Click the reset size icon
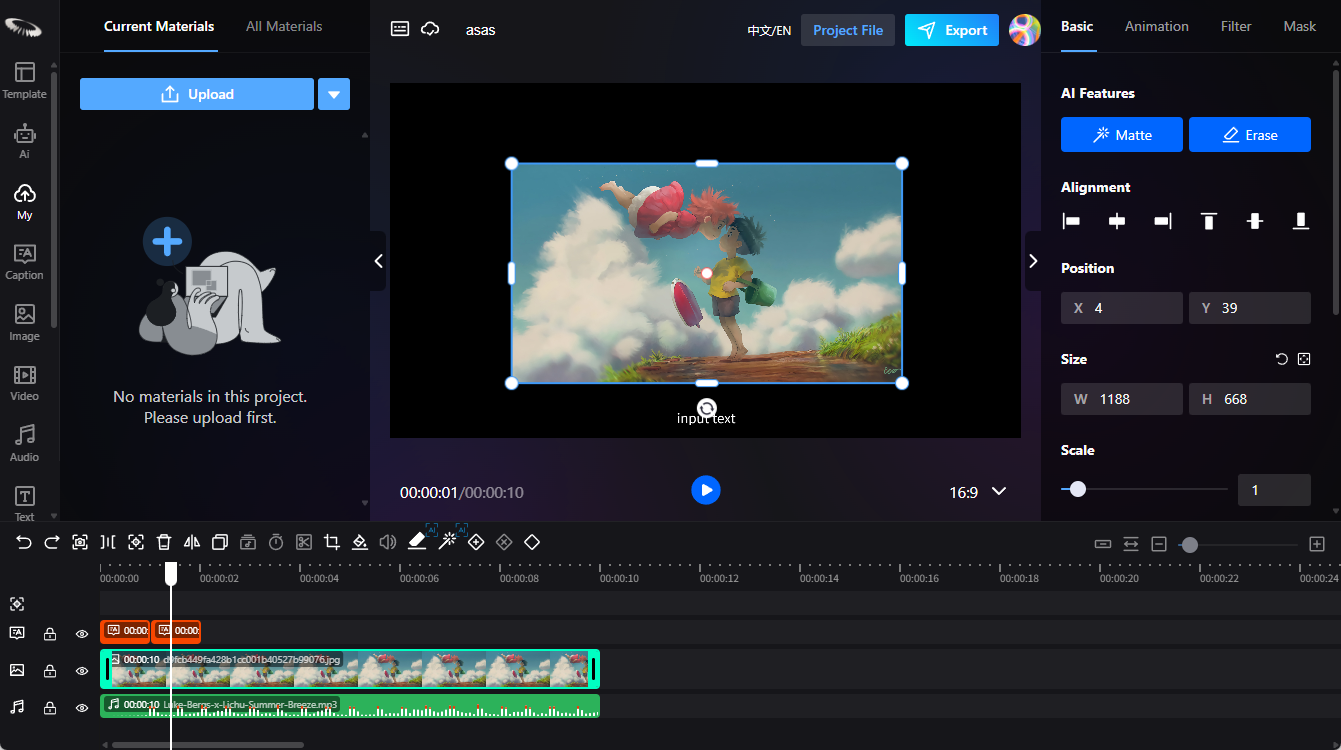The width and height of the screenshot is (1341, 750). [x=1282, y=359]
